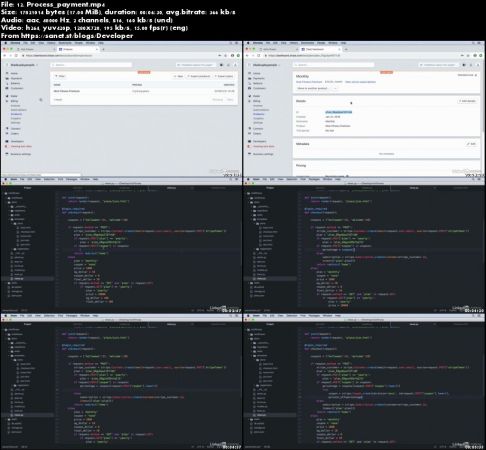Click Billing sidebar icon in products list frame
This screenshot has height=450, width=486.
click(7, 101)
